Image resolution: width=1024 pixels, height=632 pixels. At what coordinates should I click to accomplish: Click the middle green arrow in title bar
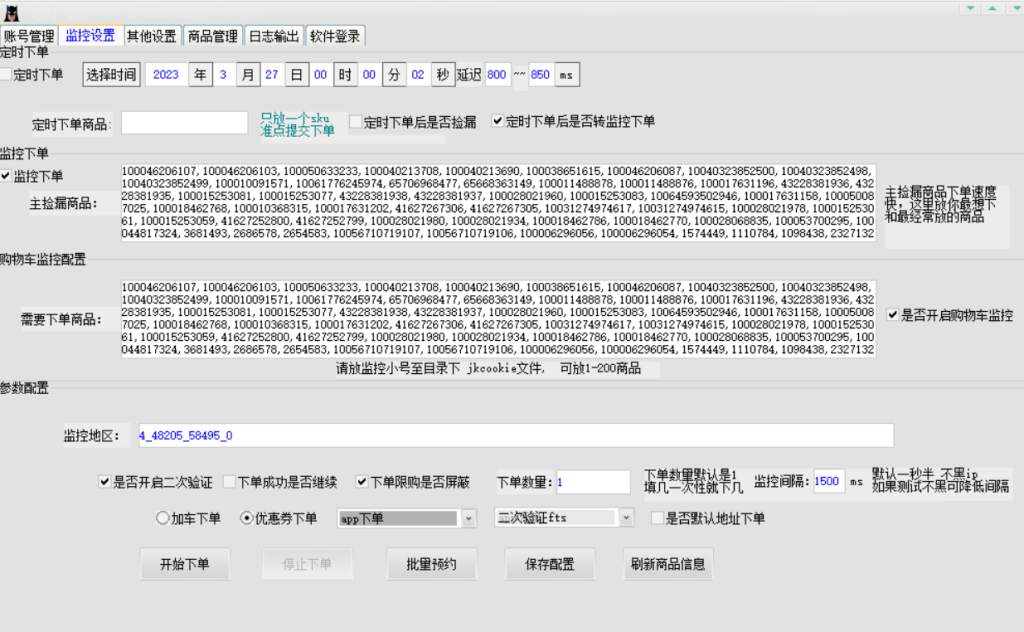click(x=991, y=8)
